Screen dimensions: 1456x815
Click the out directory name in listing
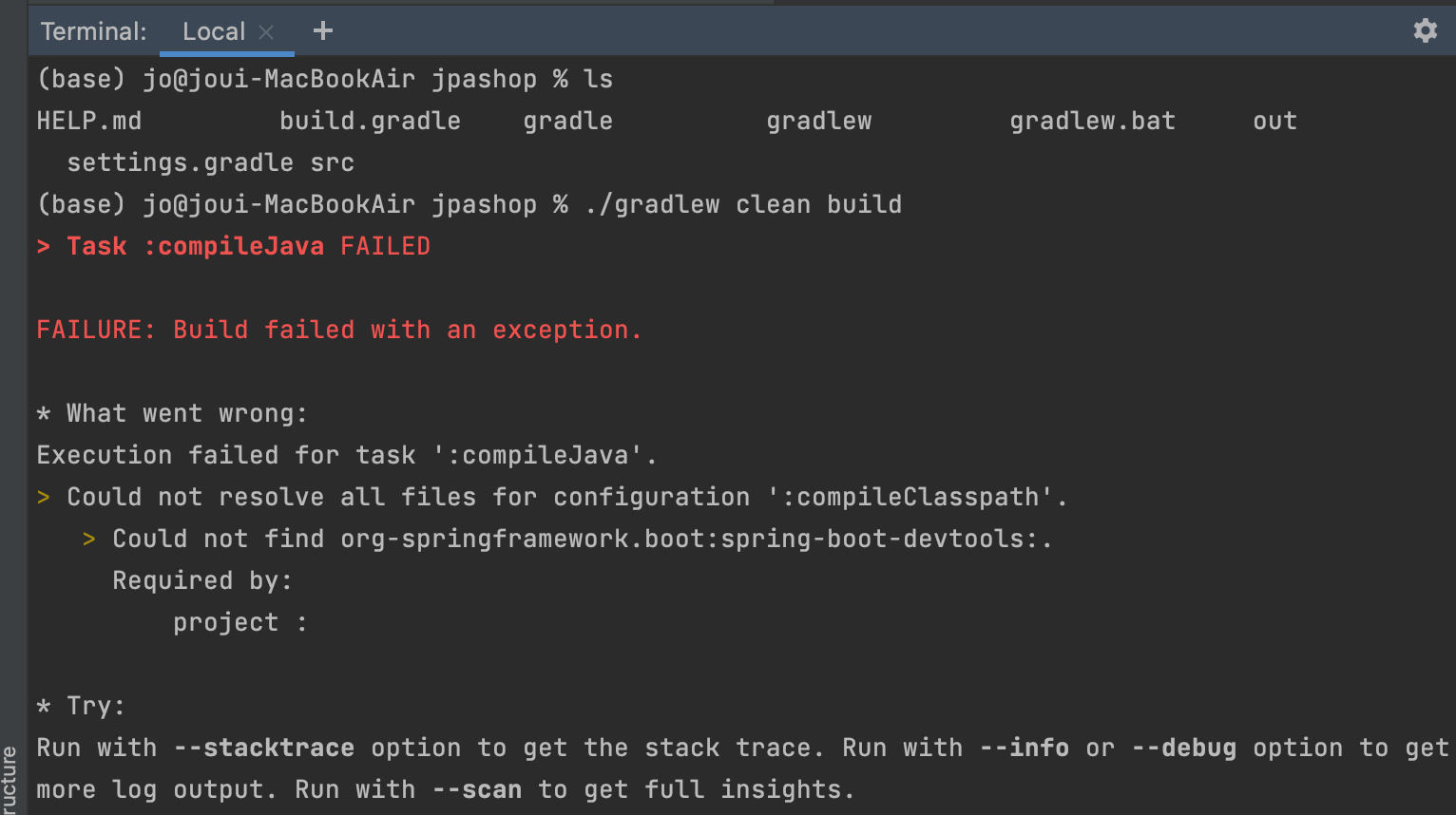pyautogui.click(x=1274, y=122)
